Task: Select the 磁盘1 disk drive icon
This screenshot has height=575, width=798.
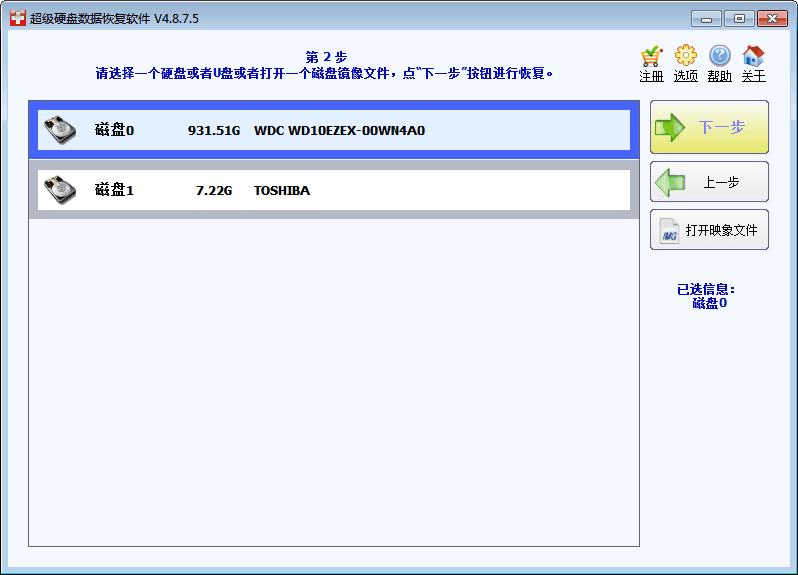Action: pyautogui.click(x=60, y=190)
